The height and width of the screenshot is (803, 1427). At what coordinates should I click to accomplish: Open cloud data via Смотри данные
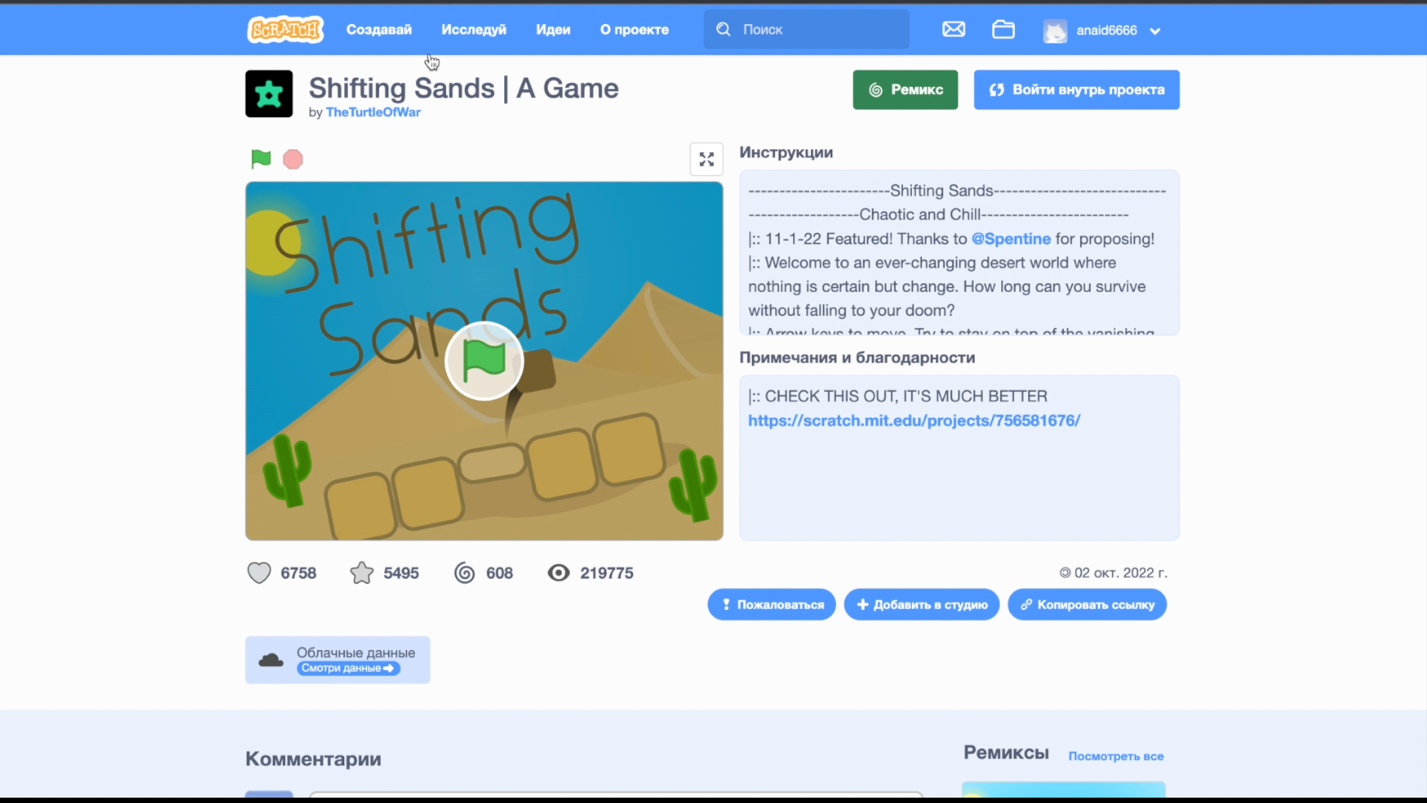coord(348,668)
